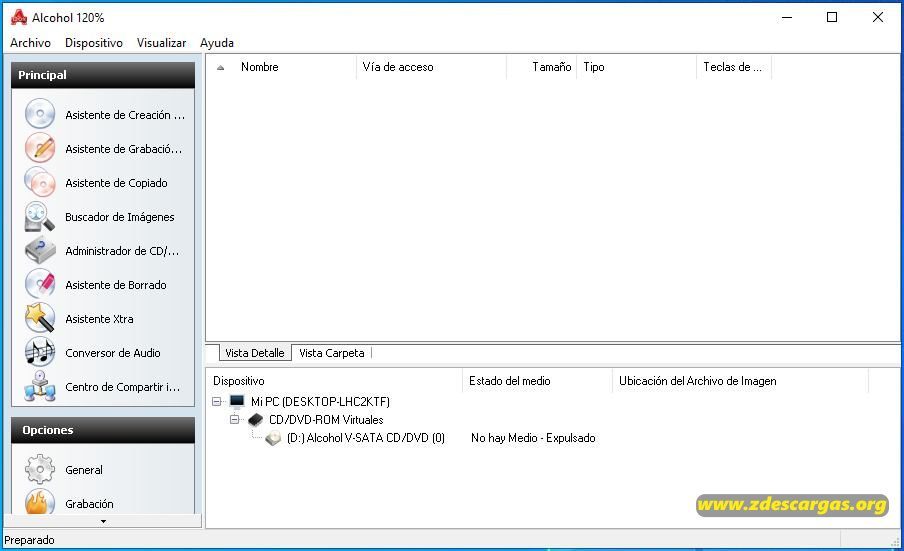Select CD/DVD-ROM Virtuales row text
904x551 pixels.
[326, 420]
